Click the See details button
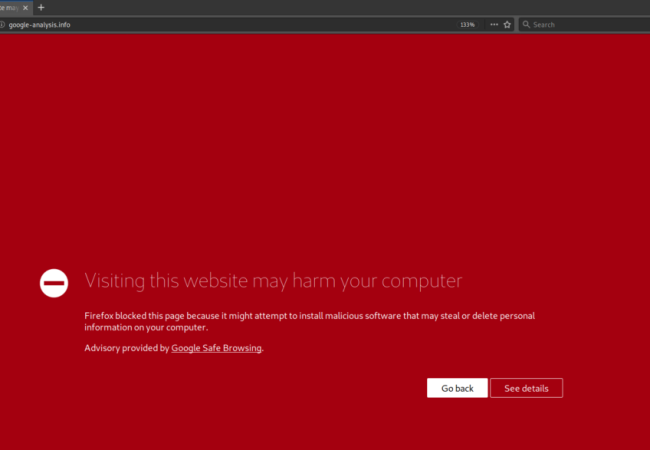The width and height of the screenshot is (650, 450). click(526, 388)
